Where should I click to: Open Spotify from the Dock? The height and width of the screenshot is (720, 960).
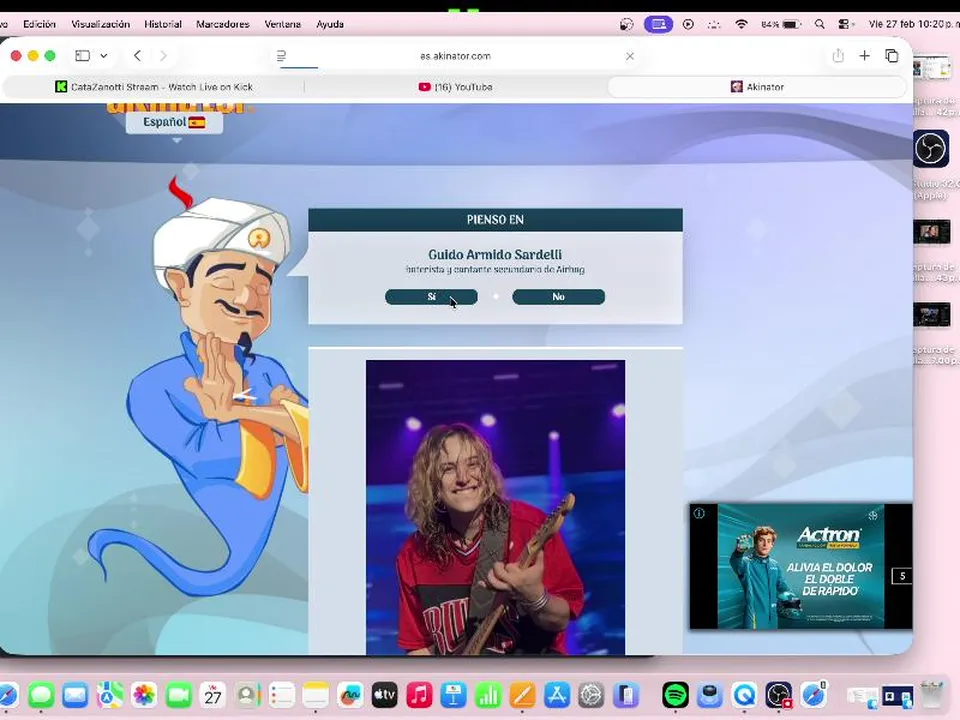click(x=675, y=696)
